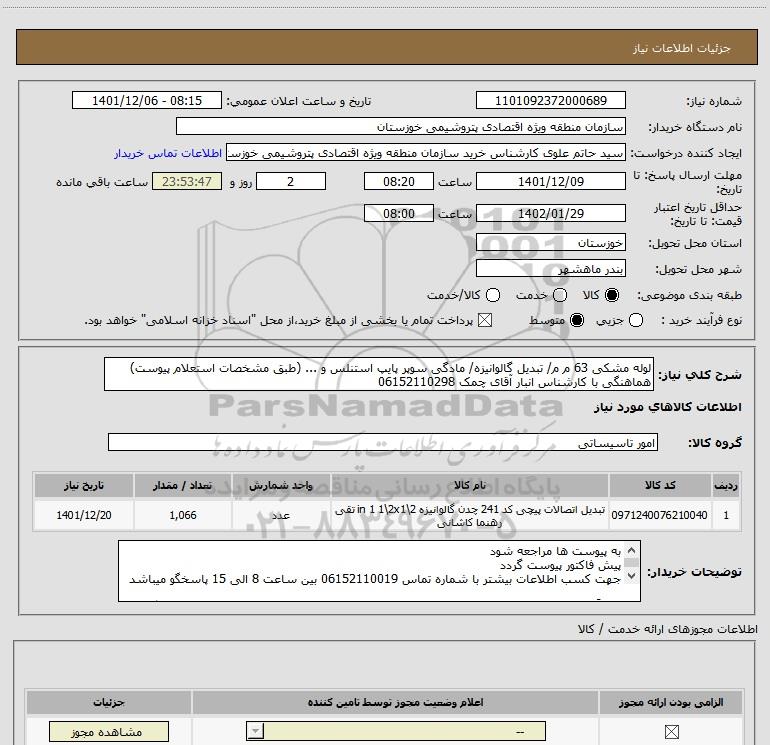Toggle the اسناد خزانه اسلامی payment checkbox
Viewport: 770px width, 745px height.
point(485,321)
